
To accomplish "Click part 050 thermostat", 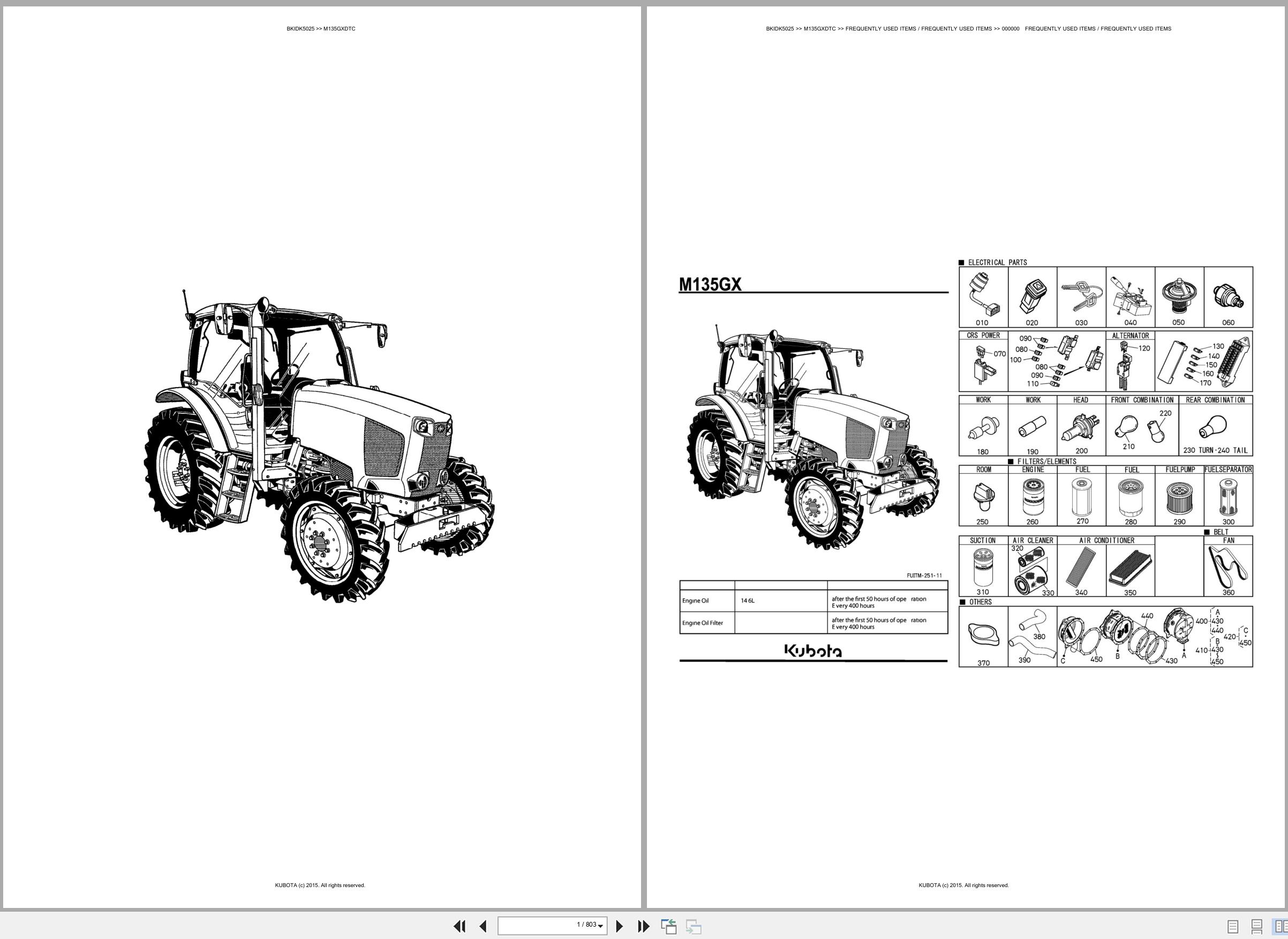I will [1179, 297].
